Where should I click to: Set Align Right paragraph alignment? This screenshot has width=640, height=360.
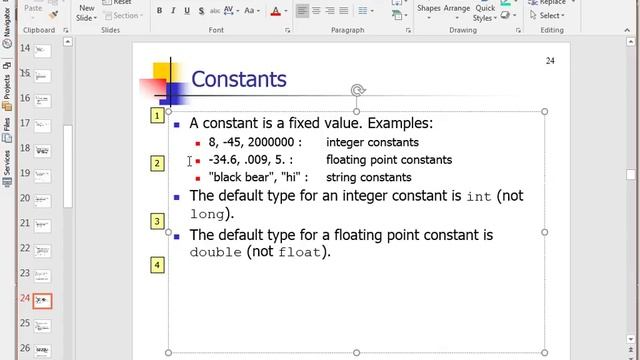point(330,11)
